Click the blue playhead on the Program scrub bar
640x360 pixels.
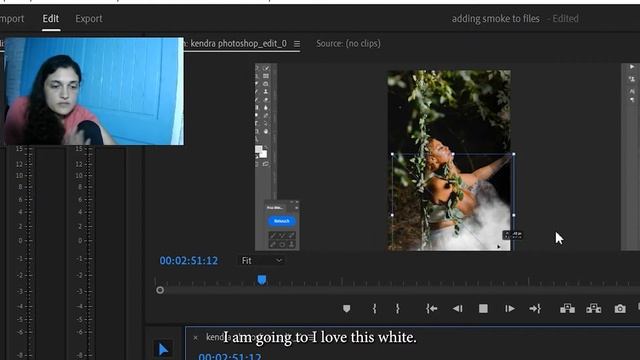[262, 280]
